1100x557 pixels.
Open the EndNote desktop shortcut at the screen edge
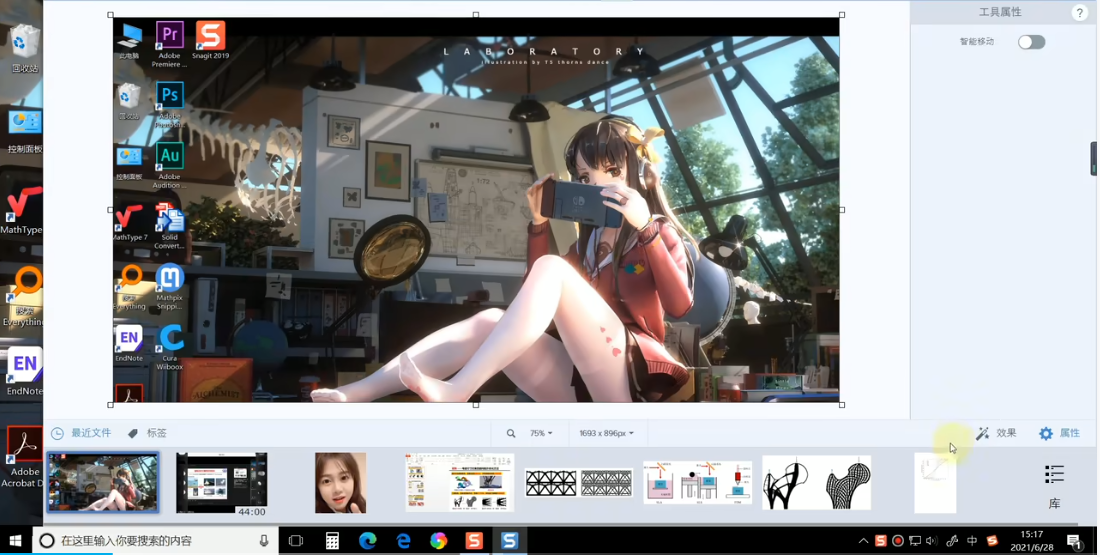24,372
